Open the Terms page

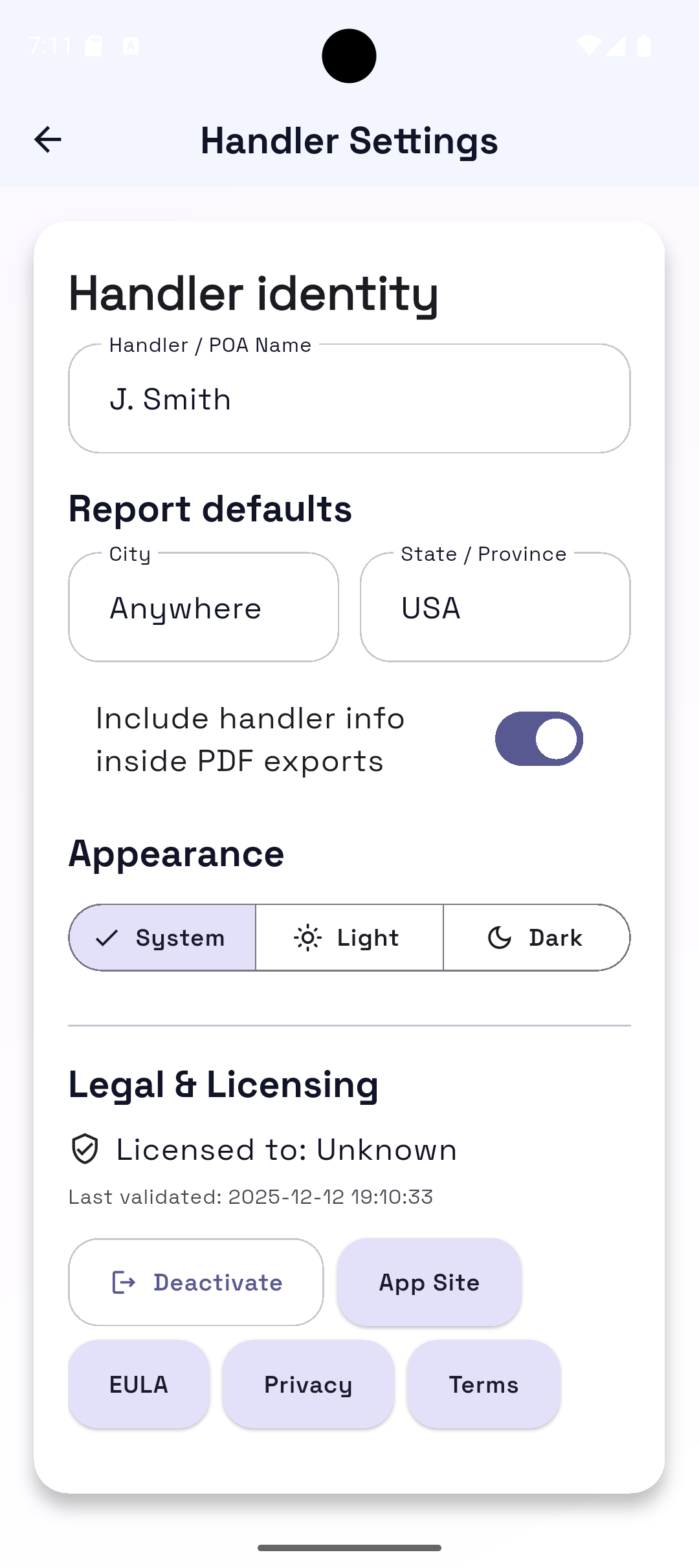483,1384
